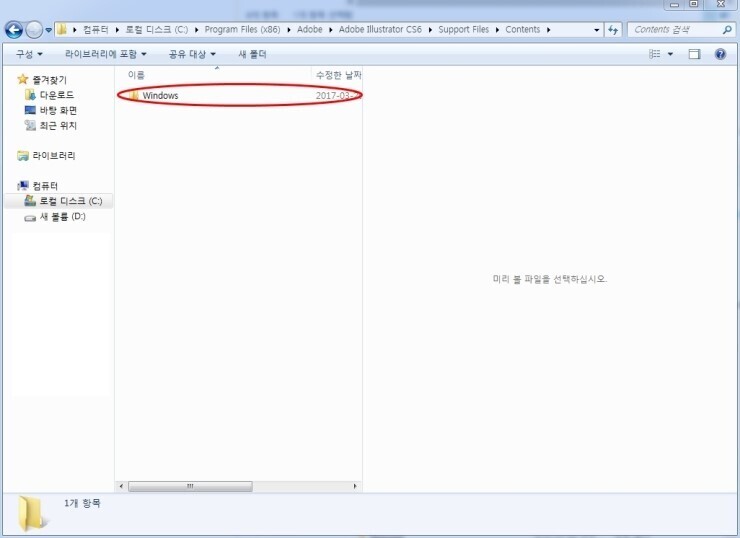Open help with question mark icon
740x538 pixels.
[720, 54]
